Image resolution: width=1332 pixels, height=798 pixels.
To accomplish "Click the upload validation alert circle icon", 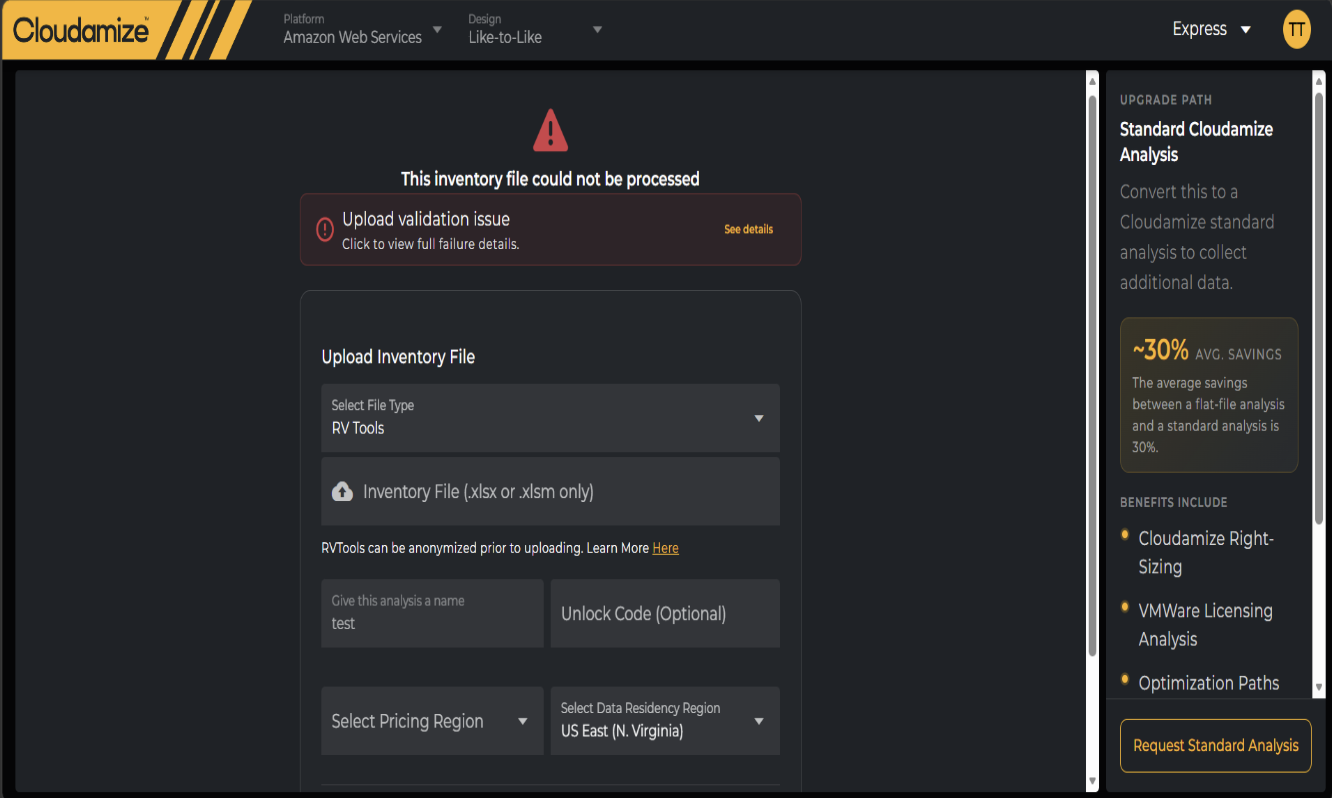I will point(325,230).
